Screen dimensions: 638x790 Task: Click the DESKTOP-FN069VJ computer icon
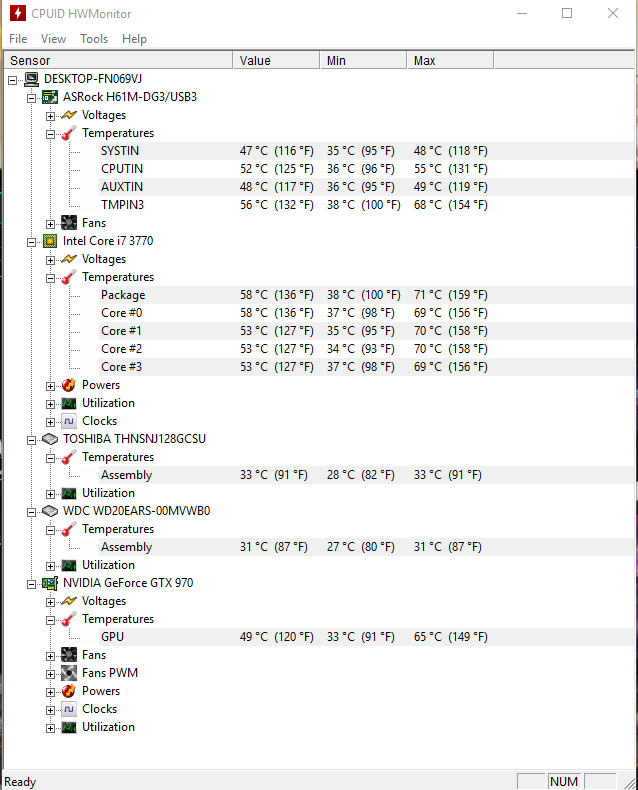(x=31, y=79)
